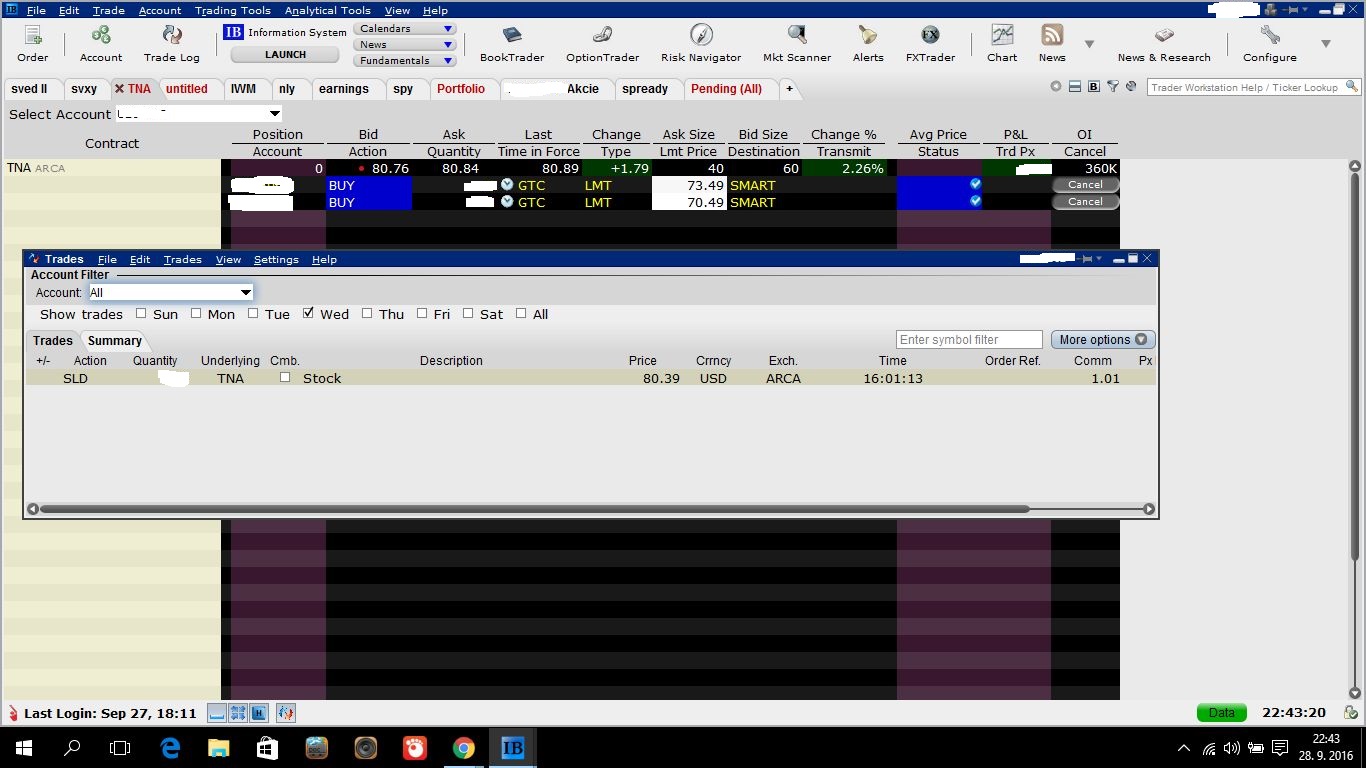Switch to the Summary tab in Trades
Image resolution: width=1366 pixels, height=768 pixels.
click(x=115, y=341)
